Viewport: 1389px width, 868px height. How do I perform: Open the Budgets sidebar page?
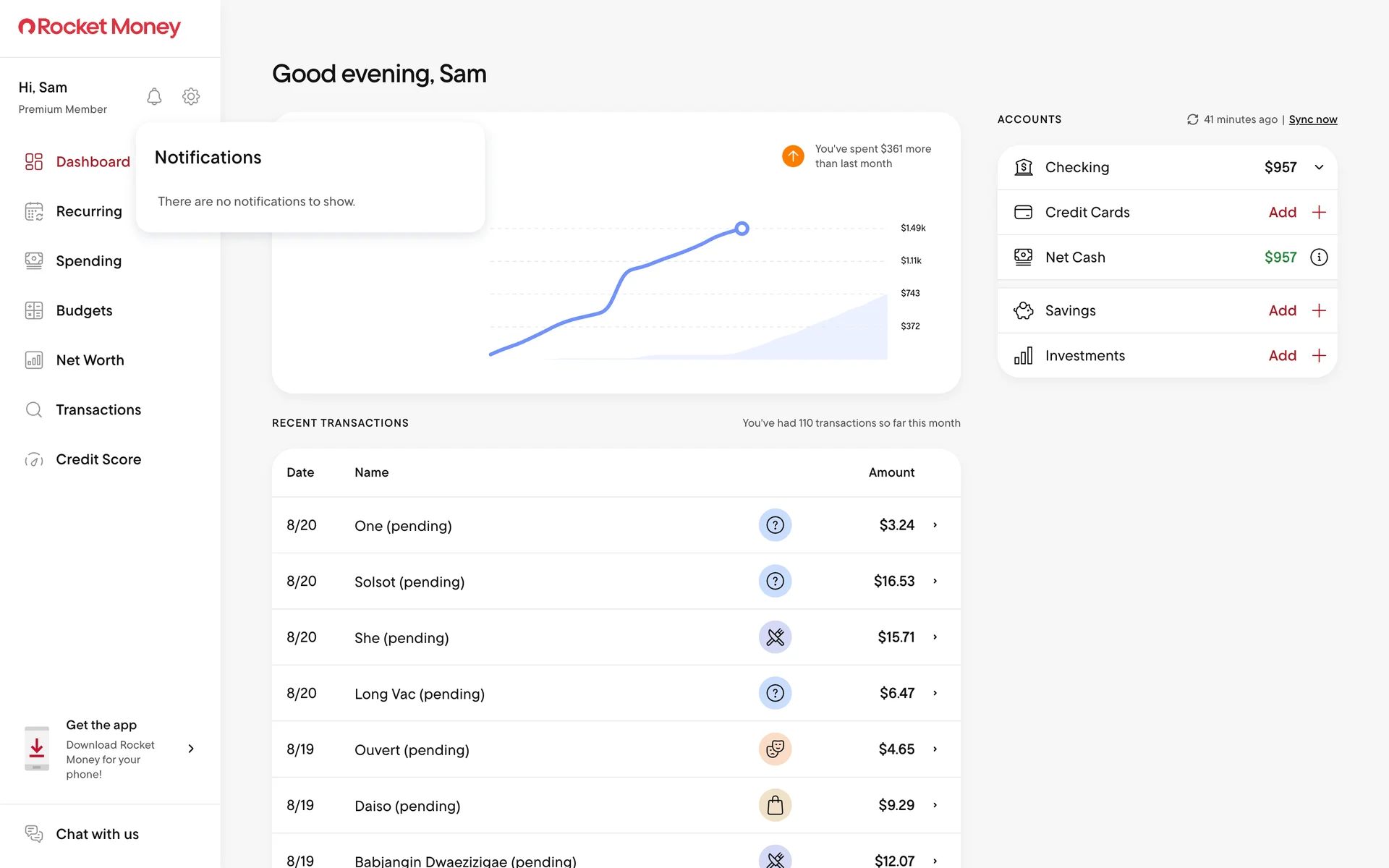pyautogui.click(x=84, y=310)
